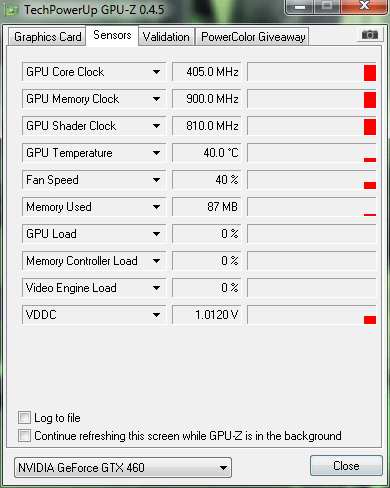Screen dimensions: 390x488
Task: Open the VDDC sensor dropdown
Action: click(94, 315)
